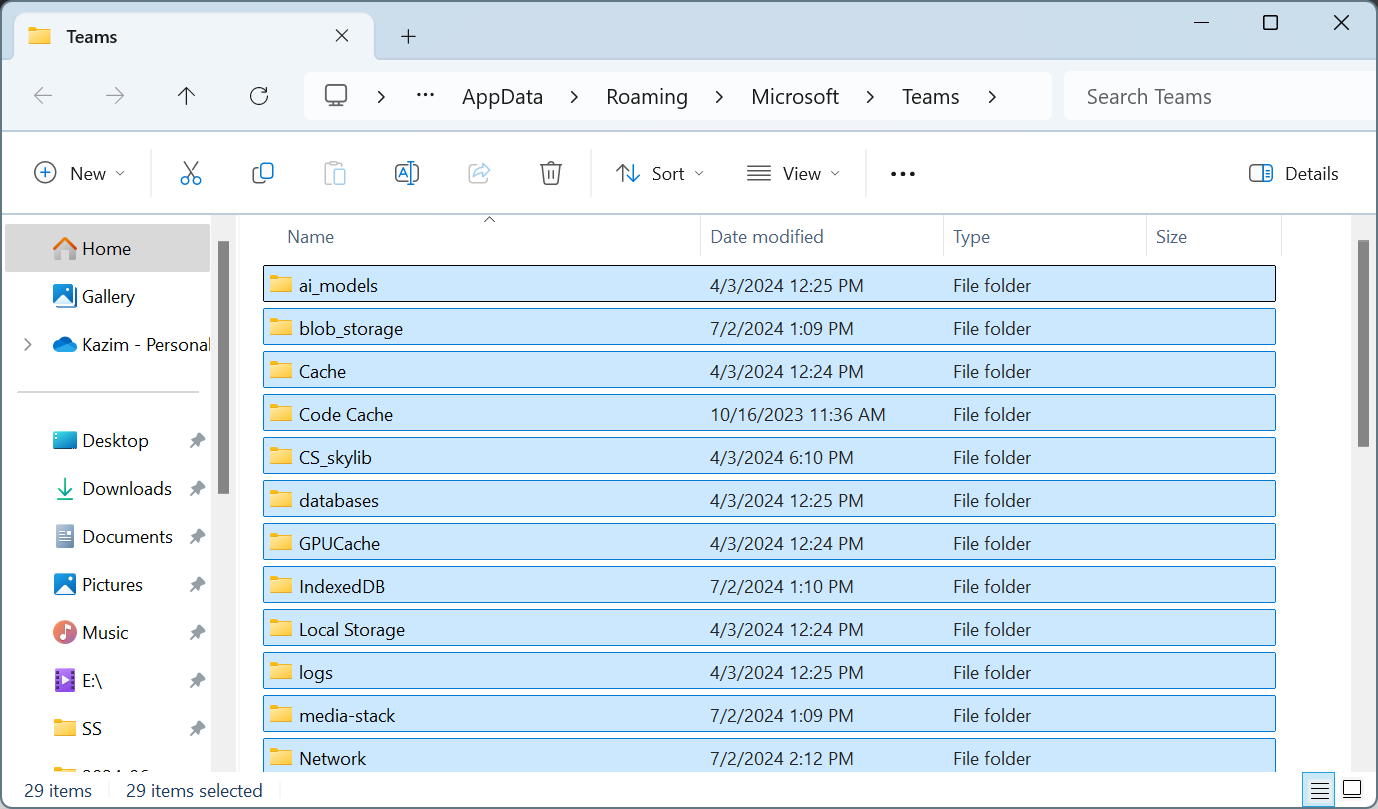1378x809 pixels.
Task: Expand chevron after Roaming breadcrumb
Action: click(x=719, y=96)
